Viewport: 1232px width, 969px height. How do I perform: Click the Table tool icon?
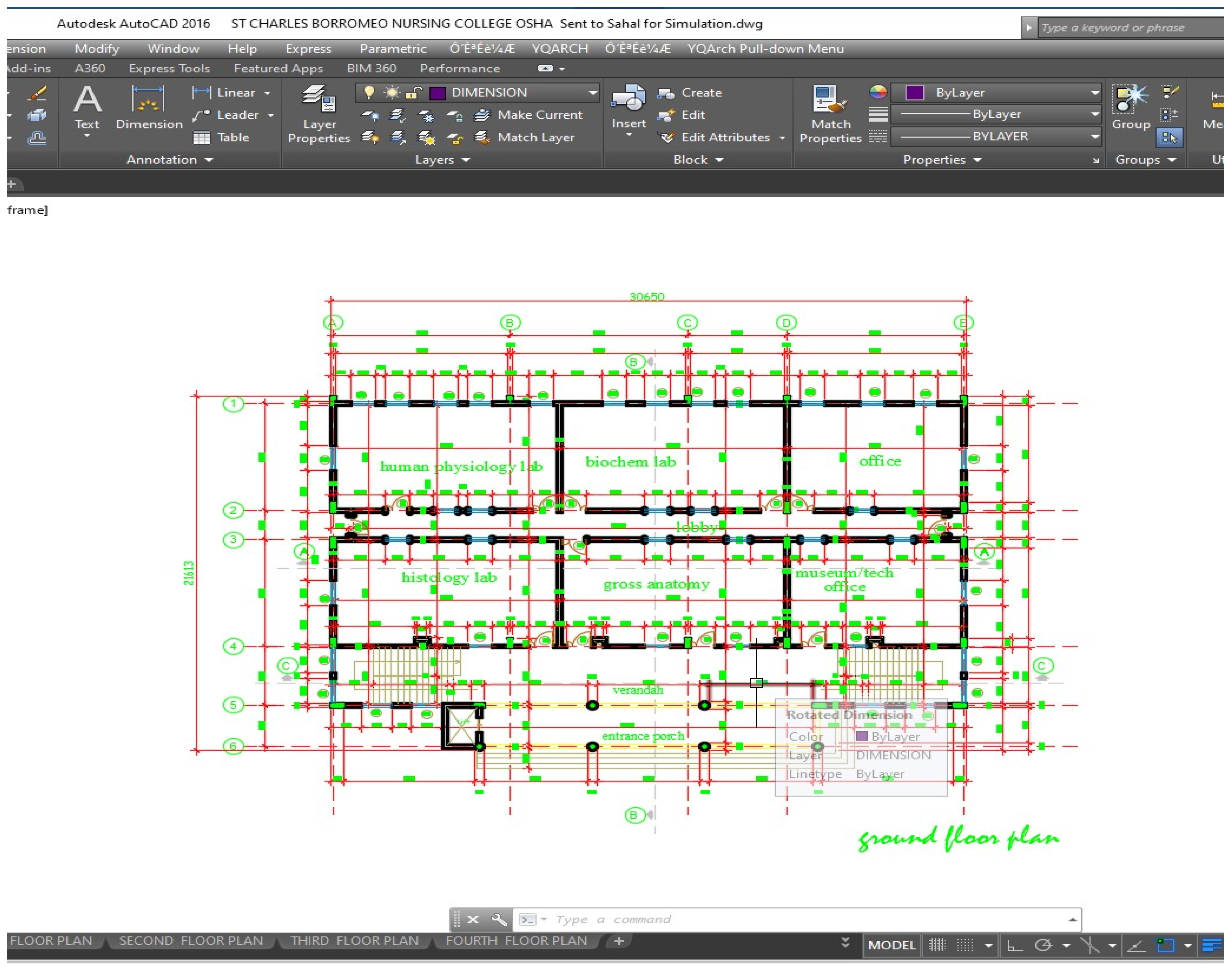pyautogui.click(x=201, y=138)
